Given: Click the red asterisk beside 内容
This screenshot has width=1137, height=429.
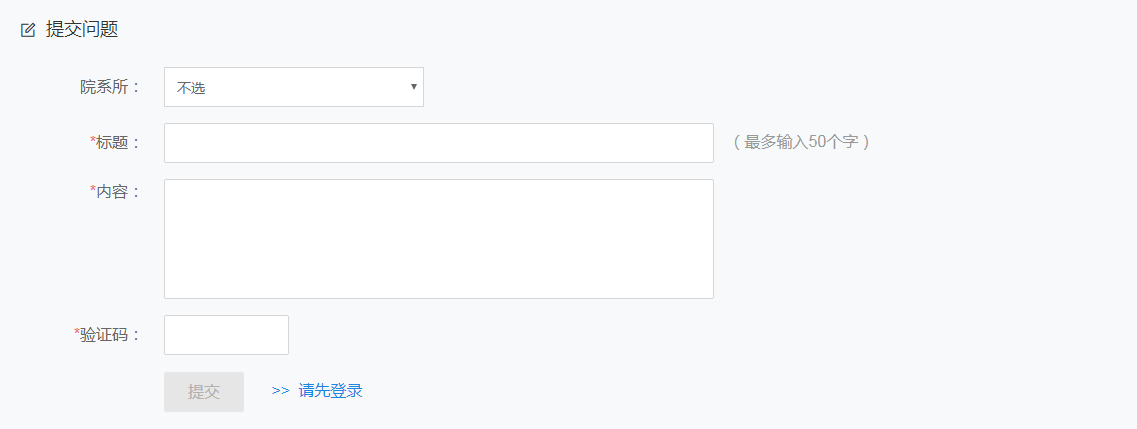Looking at the screenshot, I should pos(92,189).
